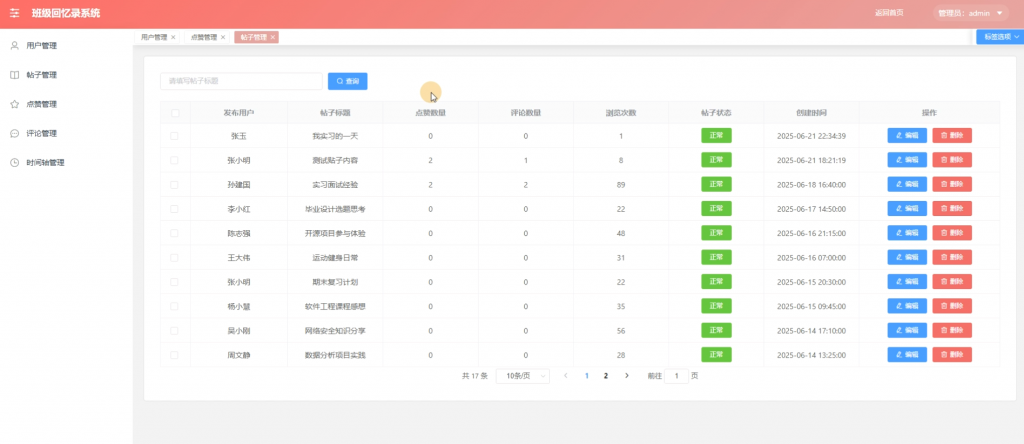
Task: Go to the previous page arrow
Action: click(566, 376)
